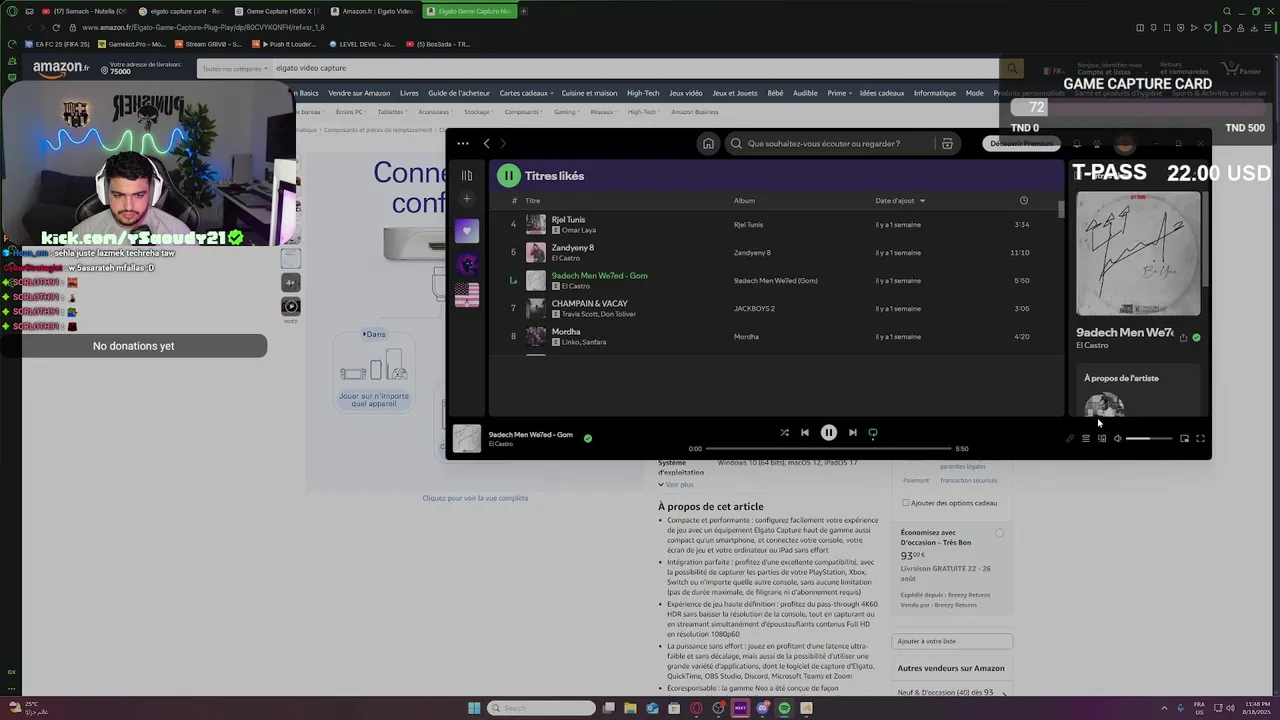
Task: Submit Amazon search with magnifier button
Action: 1012,68
